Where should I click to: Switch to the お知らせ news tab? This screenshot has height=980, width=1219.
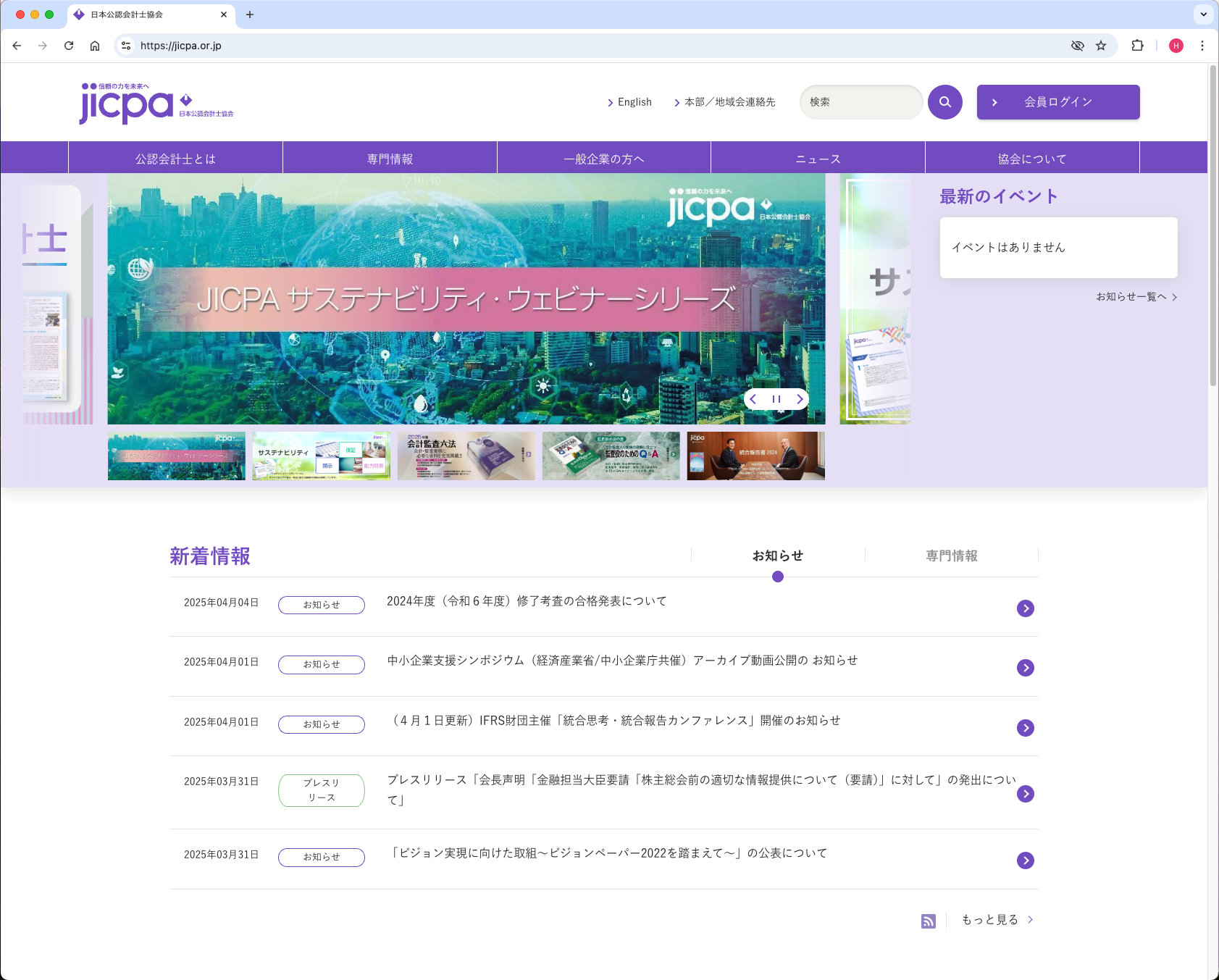click(x=778, y=556)
